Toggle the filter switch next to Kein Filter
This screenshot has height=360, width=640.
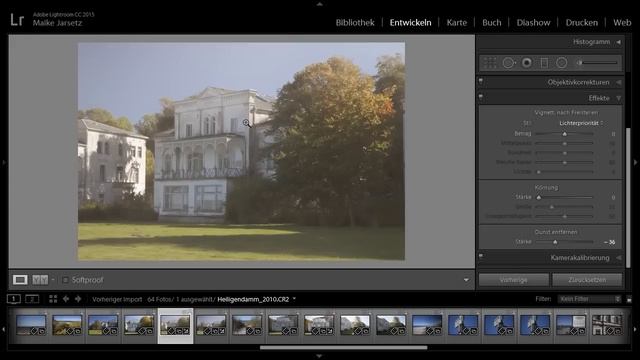(x=629, y=299)
